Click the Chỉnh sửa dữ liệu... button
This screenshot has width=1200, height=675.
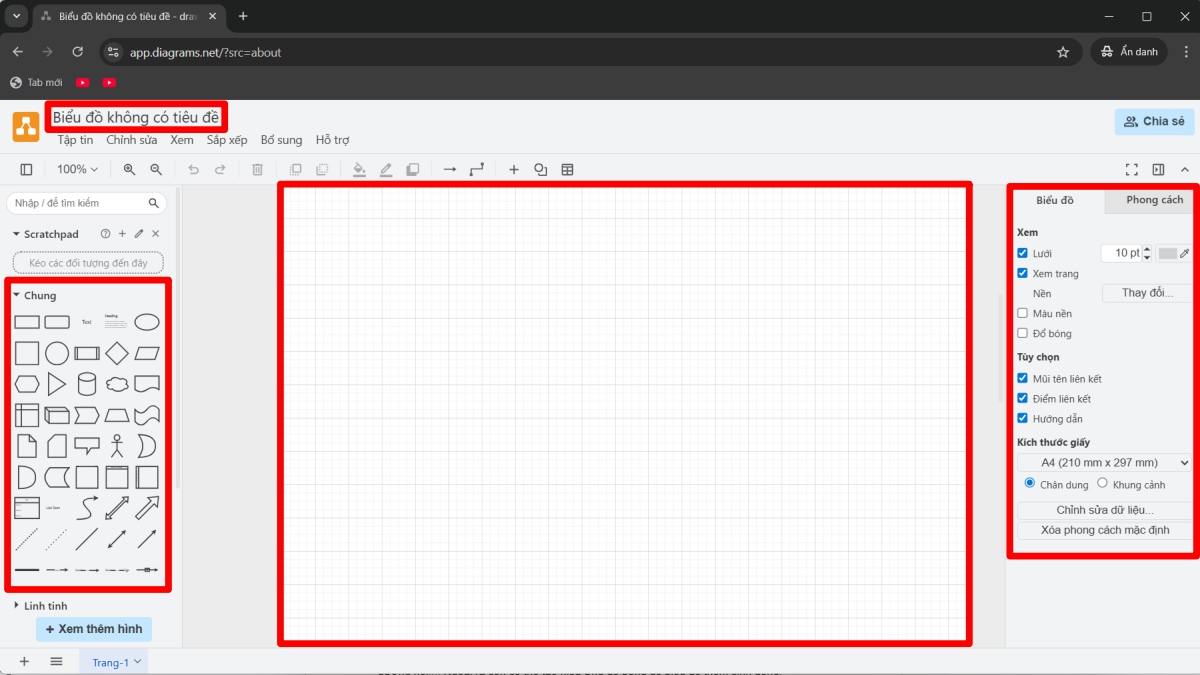[1105, 510]
